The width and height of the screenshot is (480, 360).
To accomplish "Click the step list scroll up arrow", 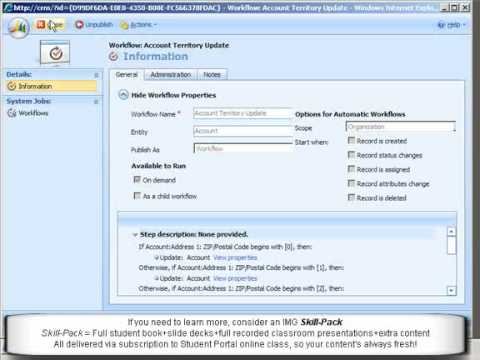I will pyautogui.click(x=451, y=231).
